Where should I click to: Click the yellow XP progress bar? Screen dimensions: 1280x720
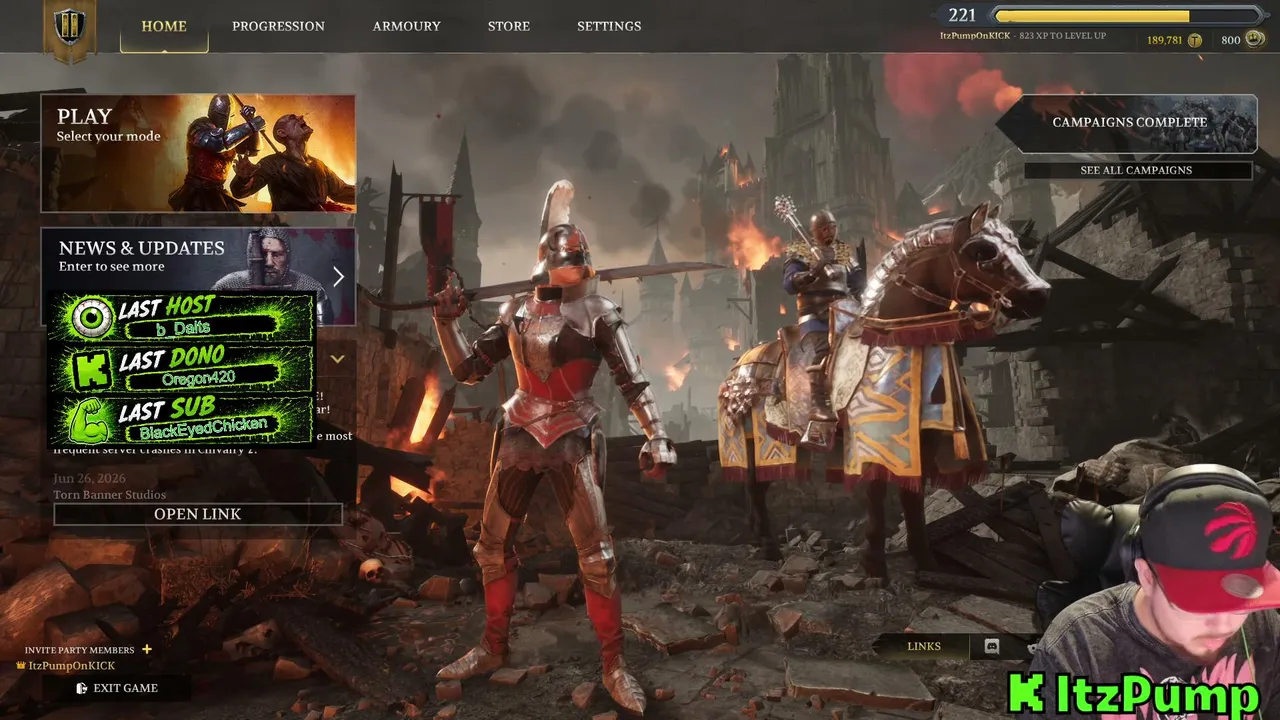tap(1128, 16)
